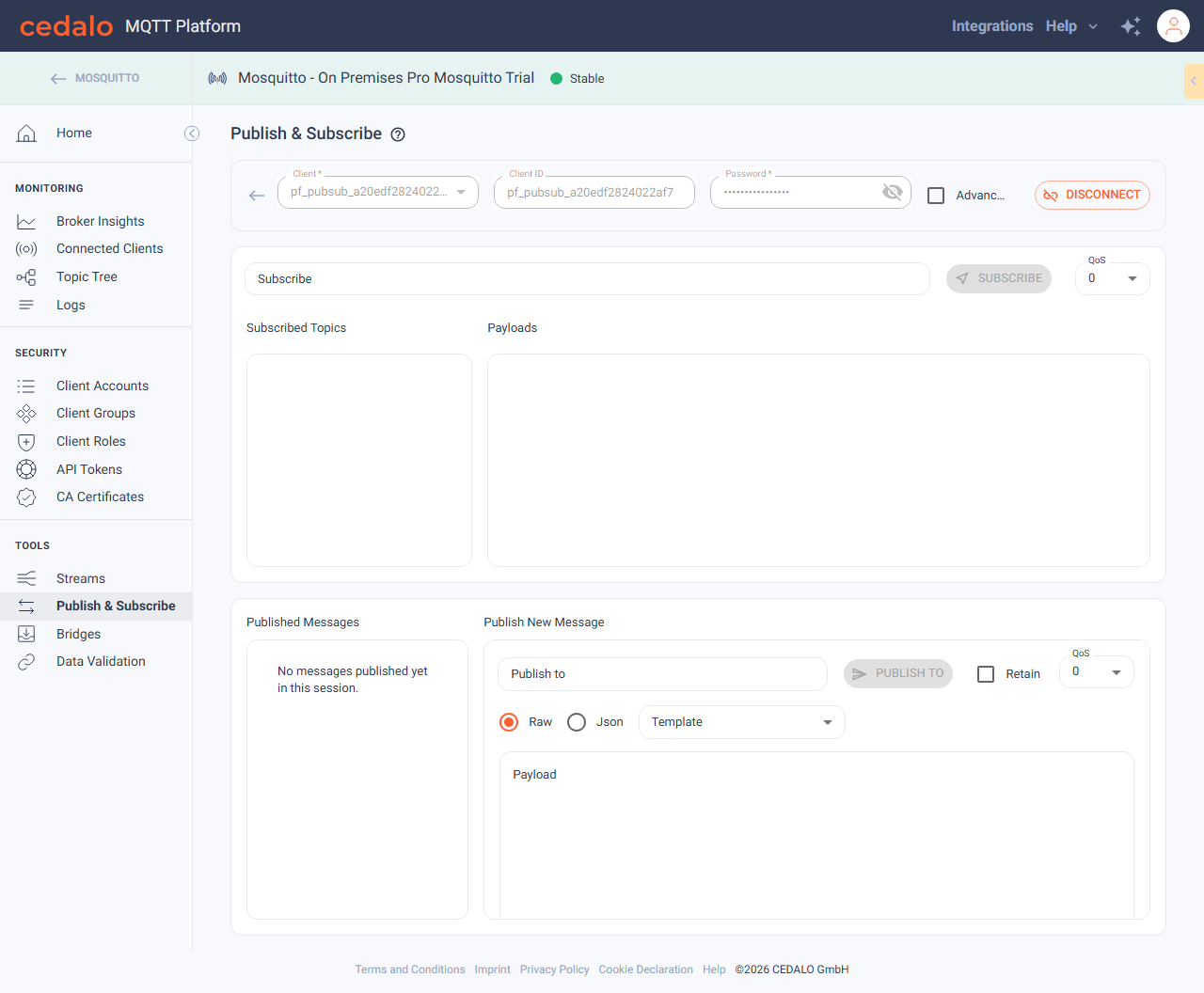
Task: Open the Subscribe QoS dropdown
Action: [1113, 278]
